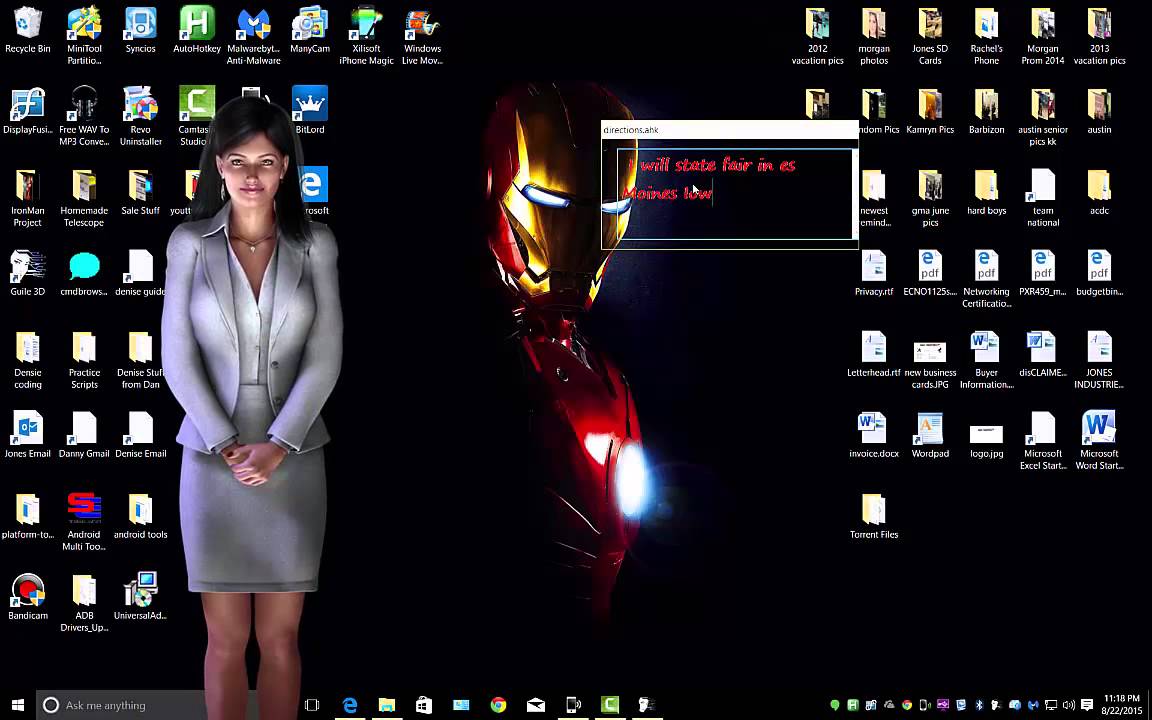Select the budgetbin PDF file
The width and height of the screenshot is (1152, 720).
click(x=1099, y=273)
